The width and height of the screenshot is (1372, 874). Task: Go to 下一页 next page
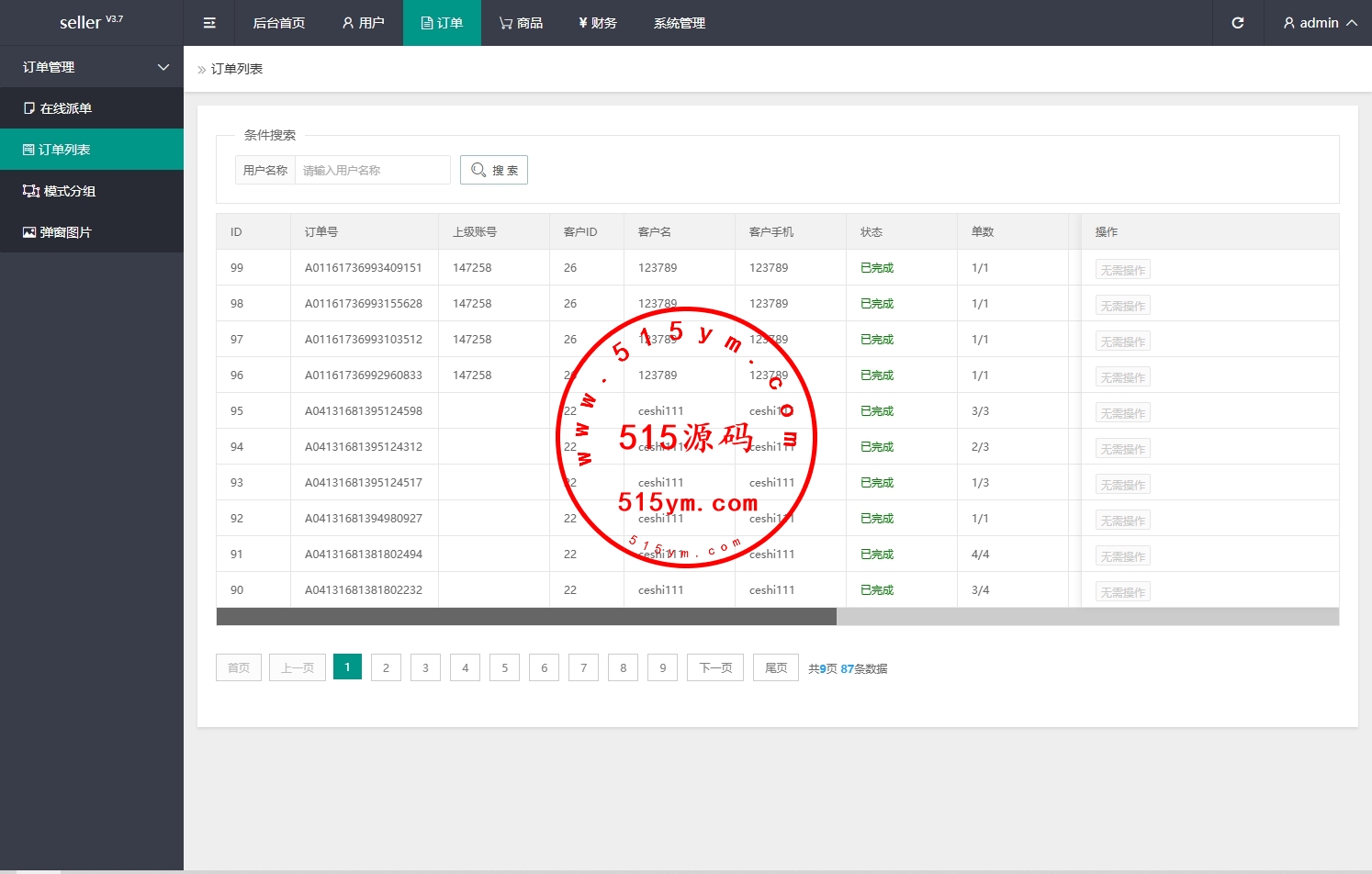(715, 667)
